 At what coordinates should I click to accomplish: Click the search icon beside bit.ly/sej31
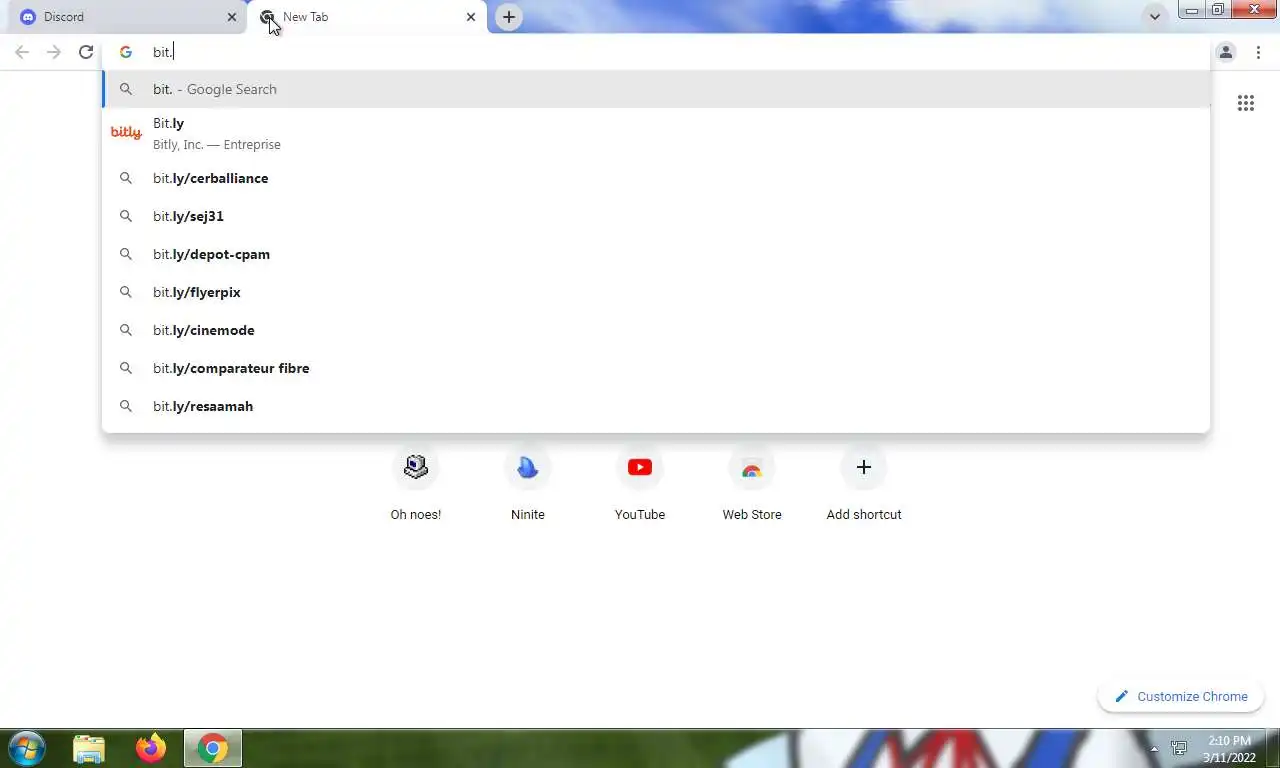point(126,216)
